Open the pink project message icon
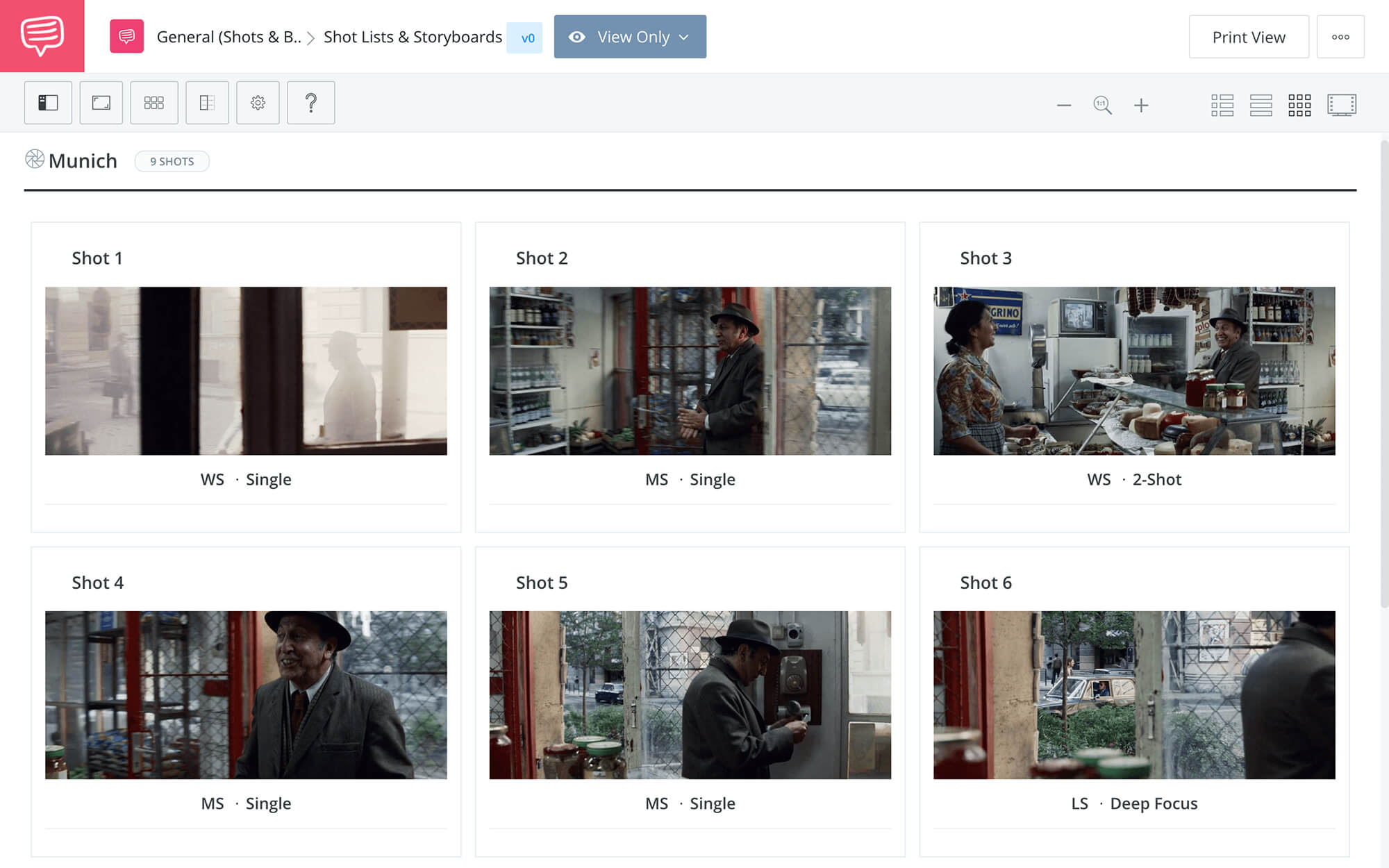The height and width of the screenshot is (868, 1389). coord(126,36)
